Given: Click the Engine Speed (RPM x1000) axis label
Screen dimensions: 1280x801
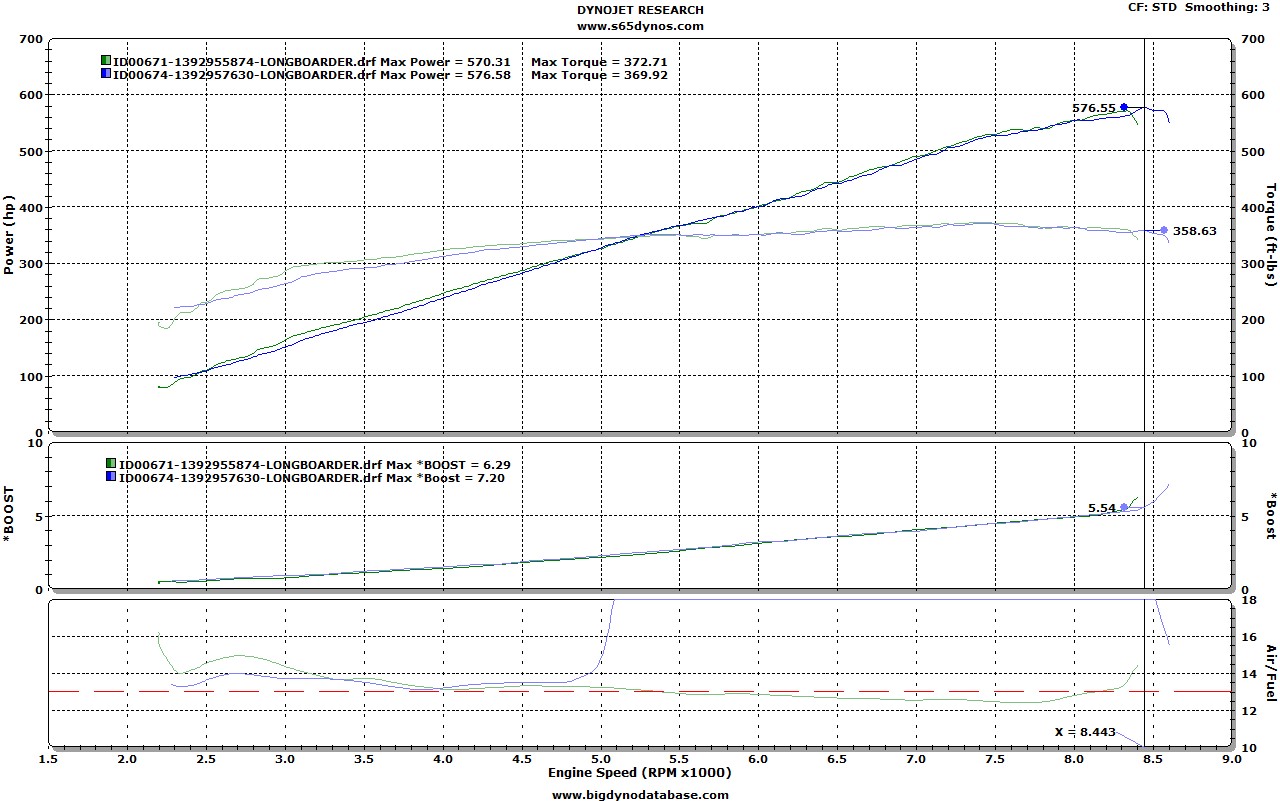Looking at the screenshot, I should point(639,773).
